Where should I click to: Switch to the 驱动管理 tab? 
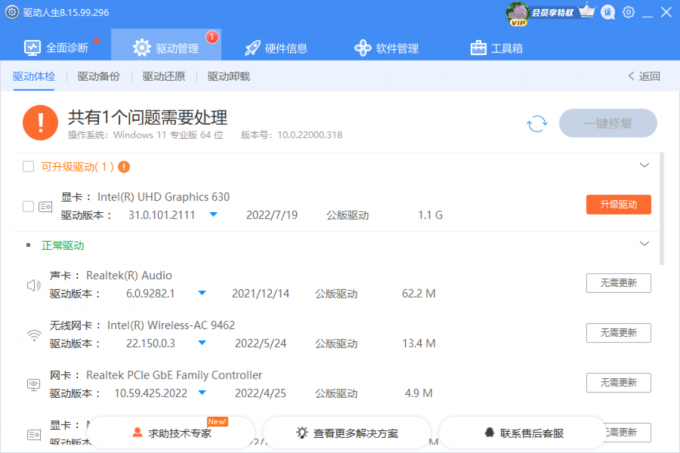tap(166, 45)
